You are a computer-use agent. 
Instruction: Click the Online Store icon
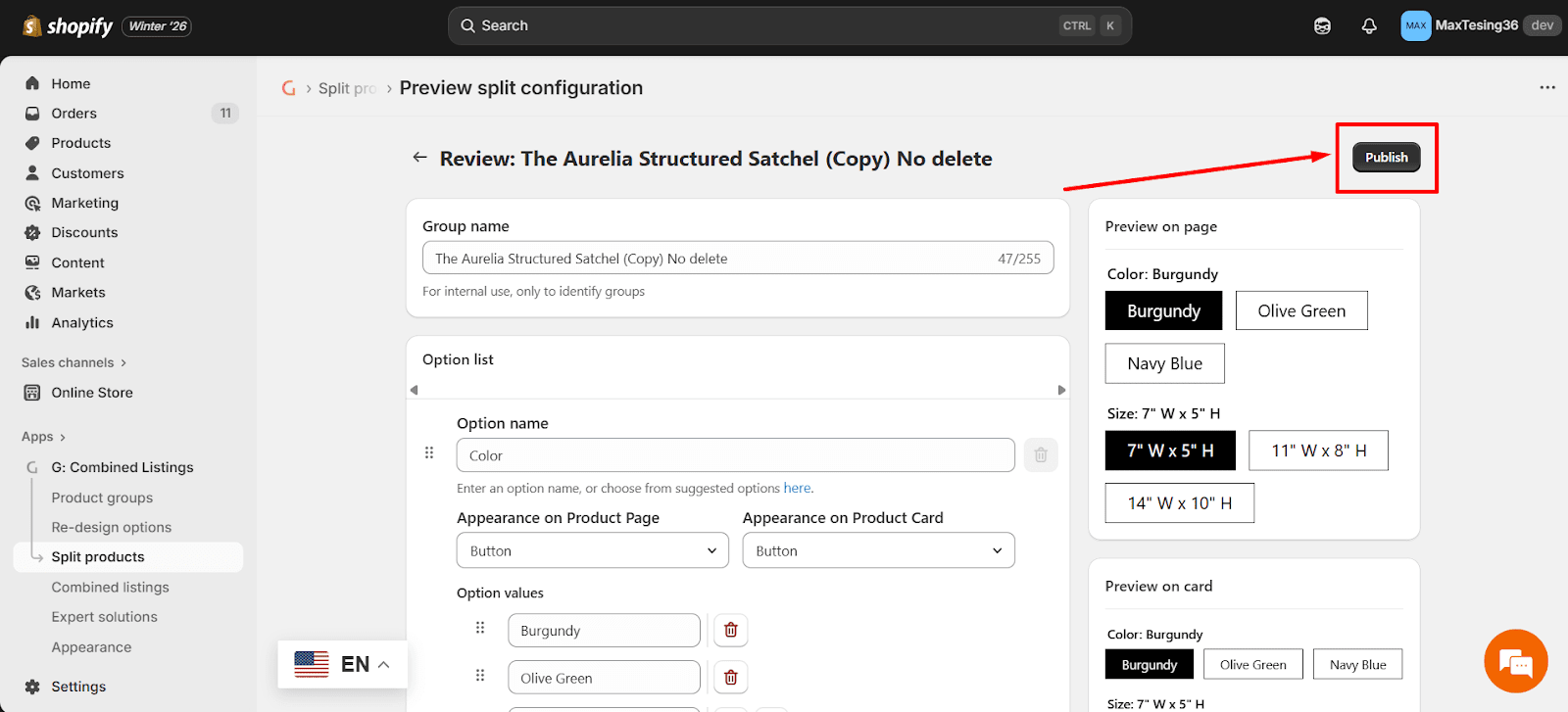pos(32,393)
